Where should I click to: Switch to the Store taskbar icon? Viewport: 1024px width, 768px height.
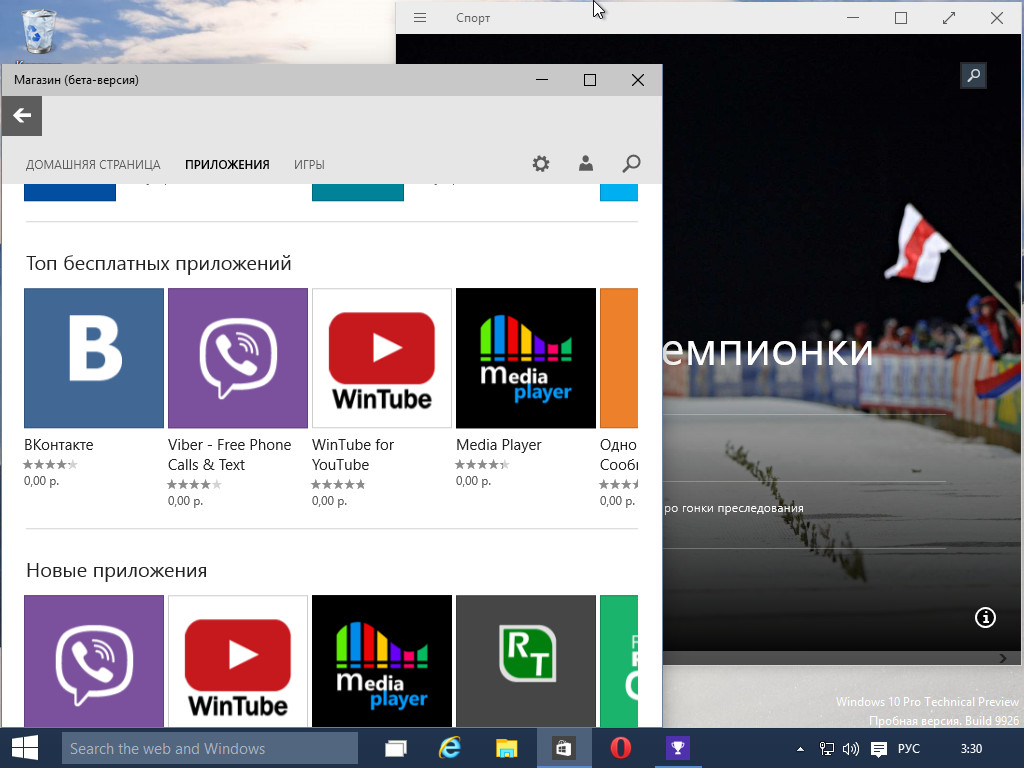click(x=563, y=748)
